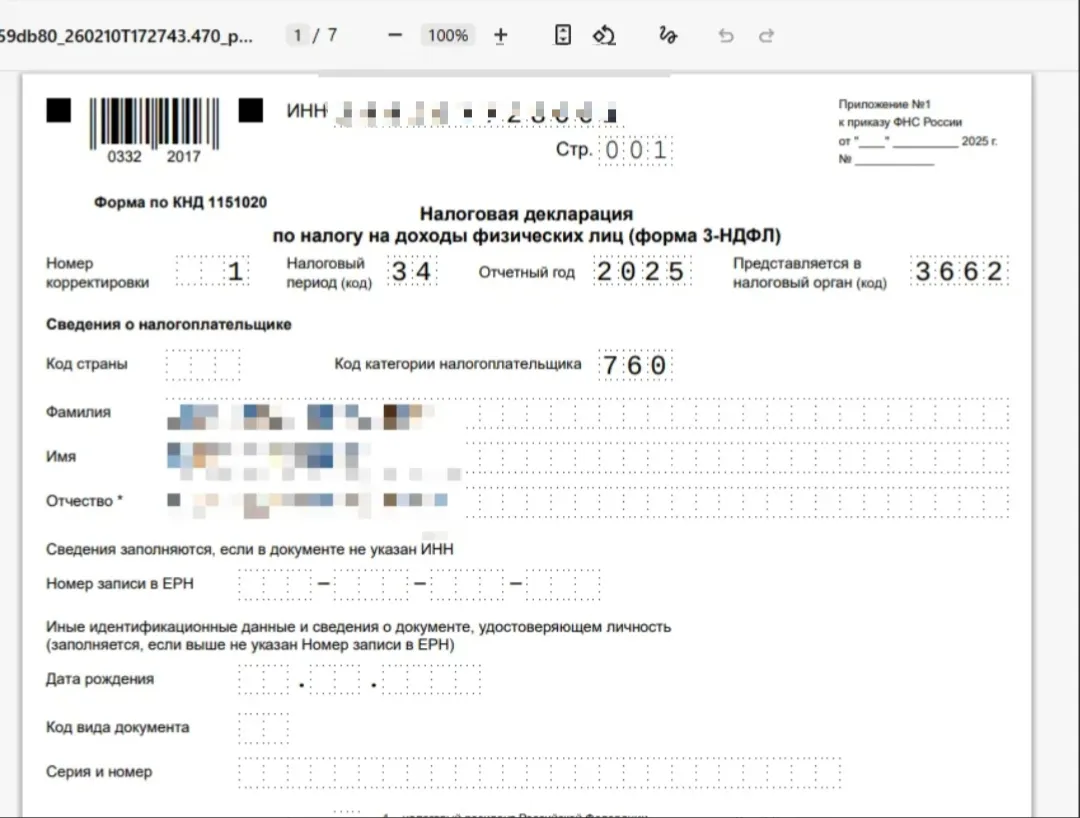
Task: Rotate the document counterclockwise
Action: click(x=604, y=35)
